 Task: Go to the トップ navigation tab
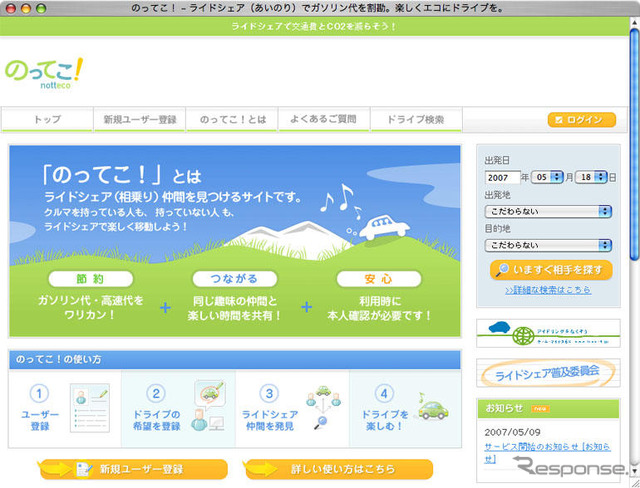pyautogui.click(x=47, y=120)
